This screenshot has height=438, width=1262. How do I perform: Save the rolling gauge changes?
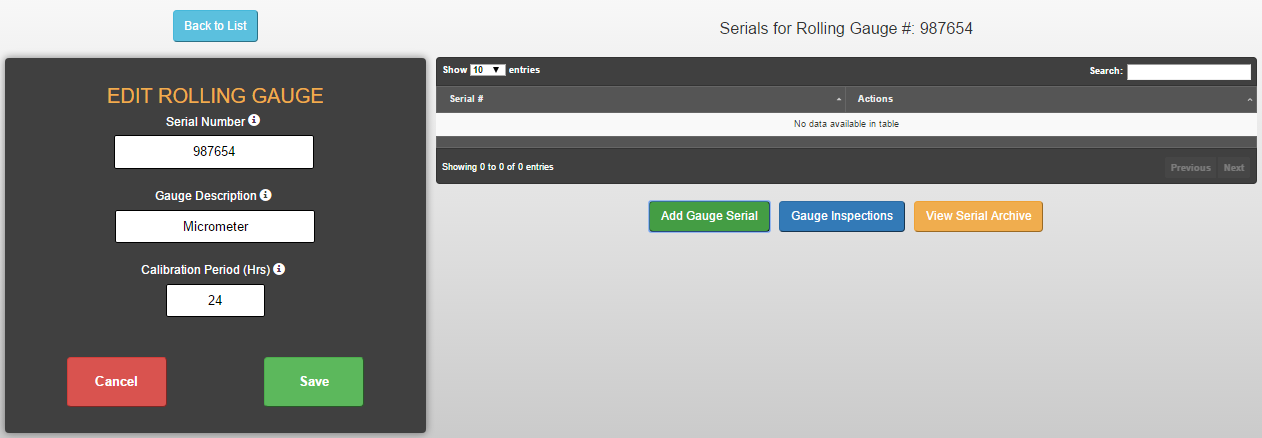(313, 381)
